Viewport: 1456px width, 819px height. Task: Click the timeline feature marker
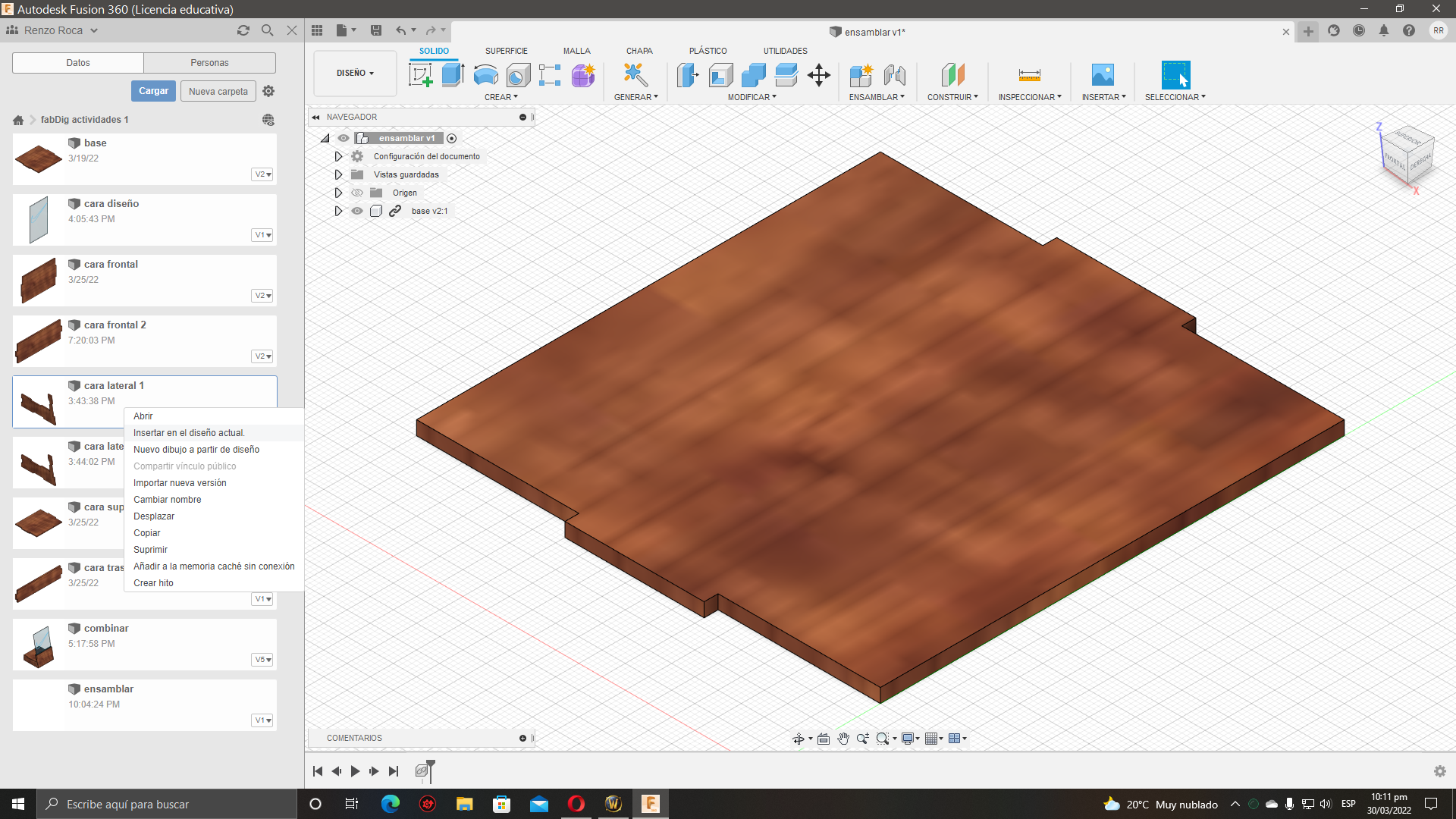click(x=423, y=771)
